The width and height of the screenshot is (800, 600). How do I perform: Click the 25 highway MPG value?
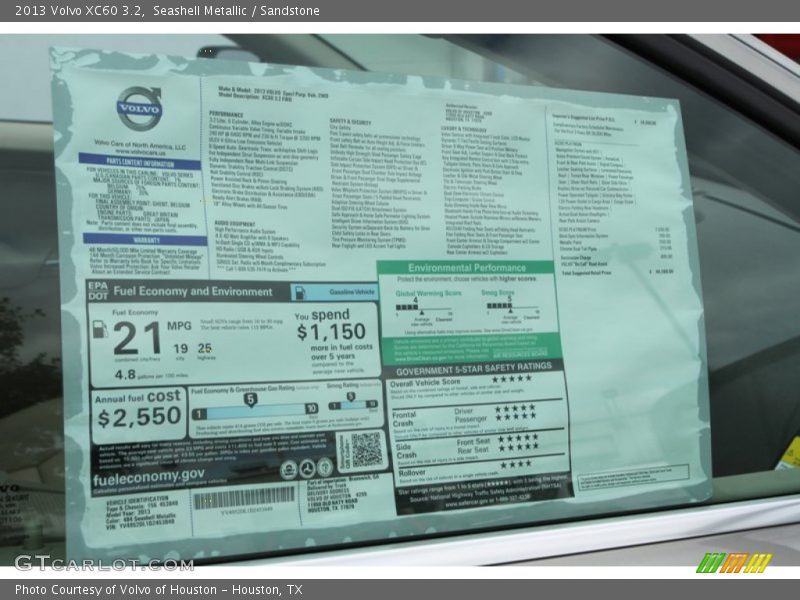205,348
